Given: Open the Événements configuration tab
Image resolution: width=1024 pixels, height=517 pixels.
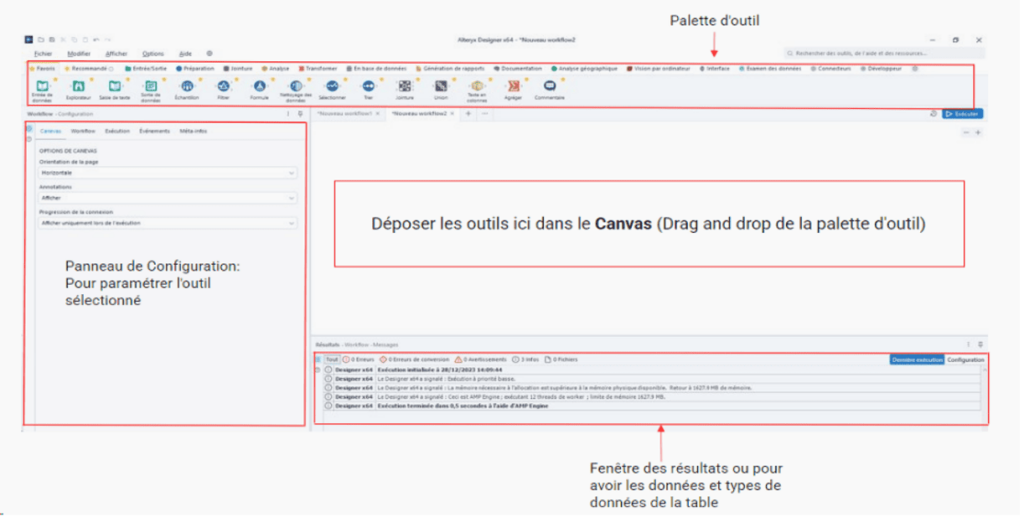Looking at the screenshot, I should pos(155,131).
